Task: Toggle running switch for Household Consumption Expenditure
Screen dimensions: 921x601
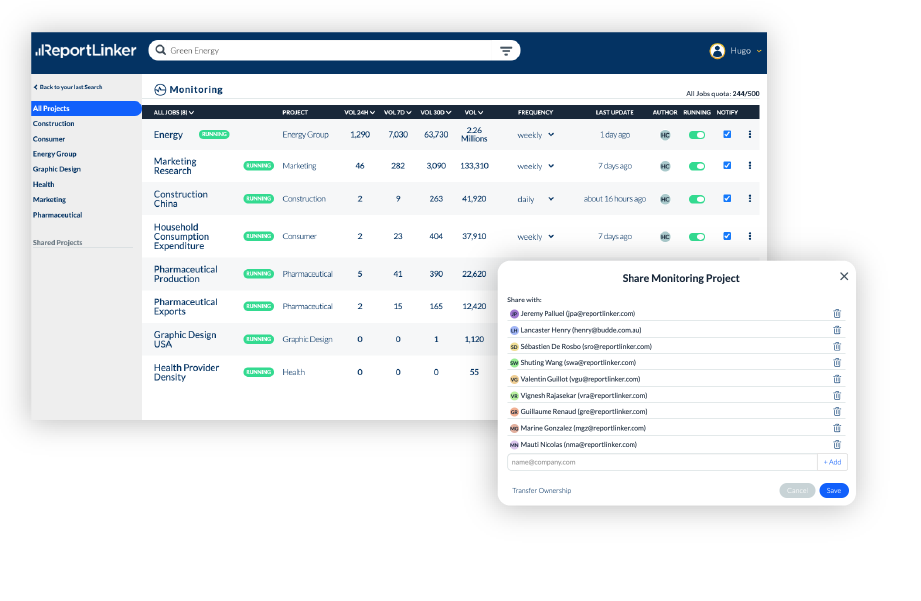Action: pos(697,237)
